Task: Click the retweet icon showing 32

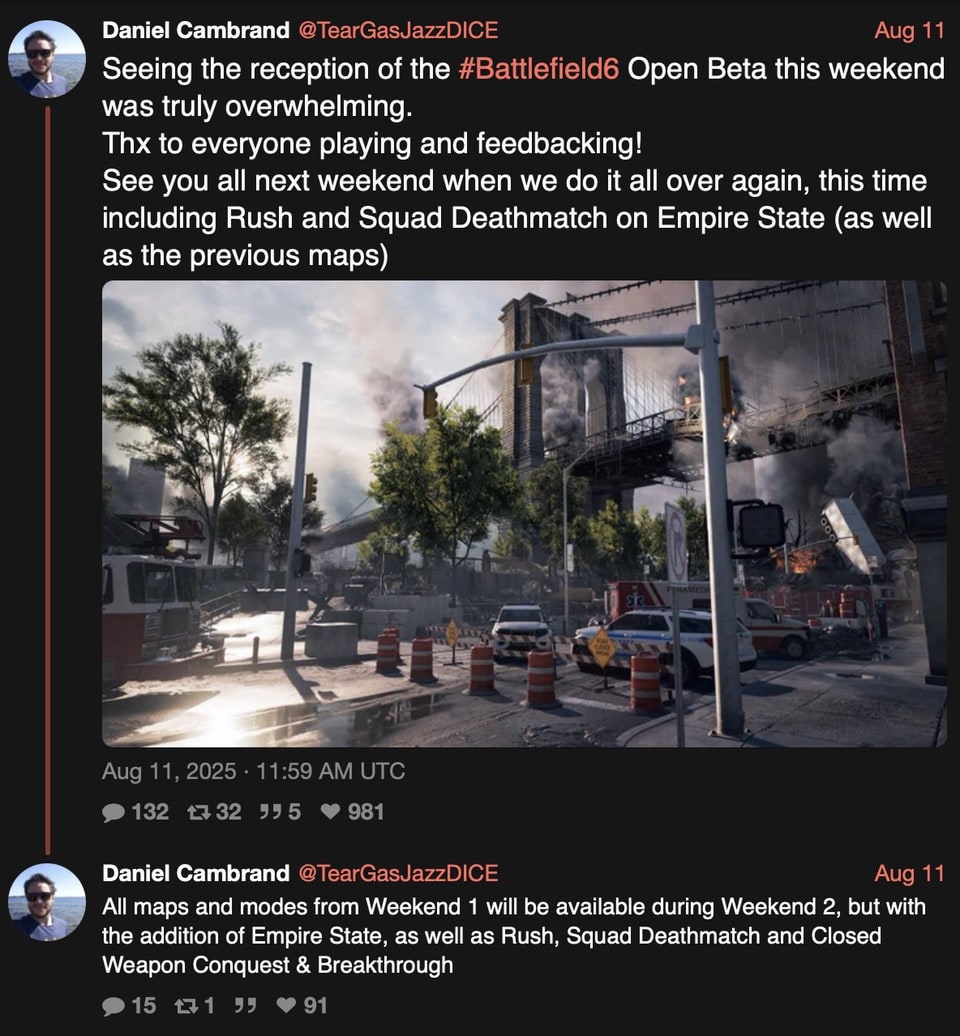Action: (x=198, y=812)
